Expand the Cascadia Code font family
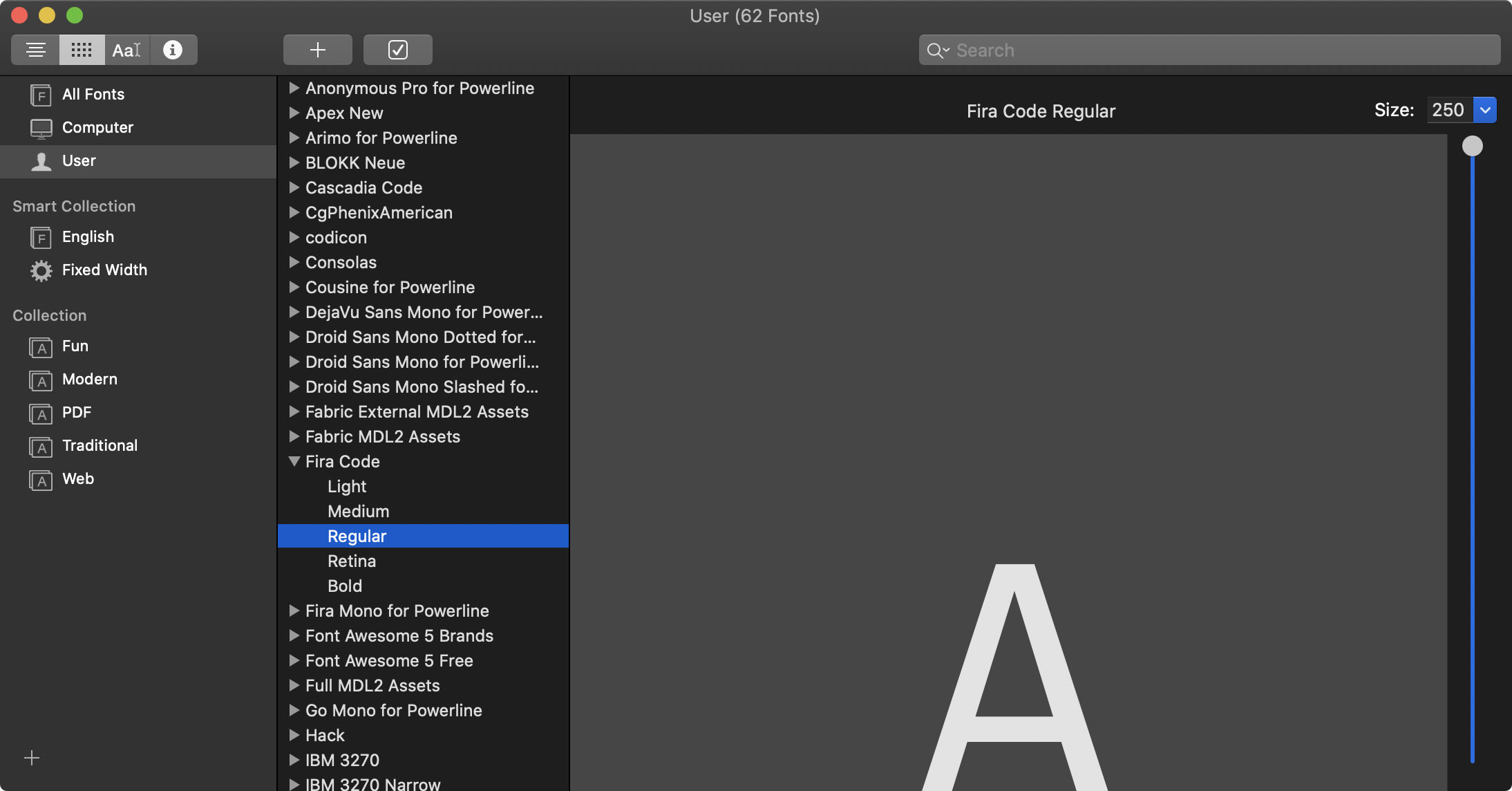The image size is (1512, 791). point(294,187)
